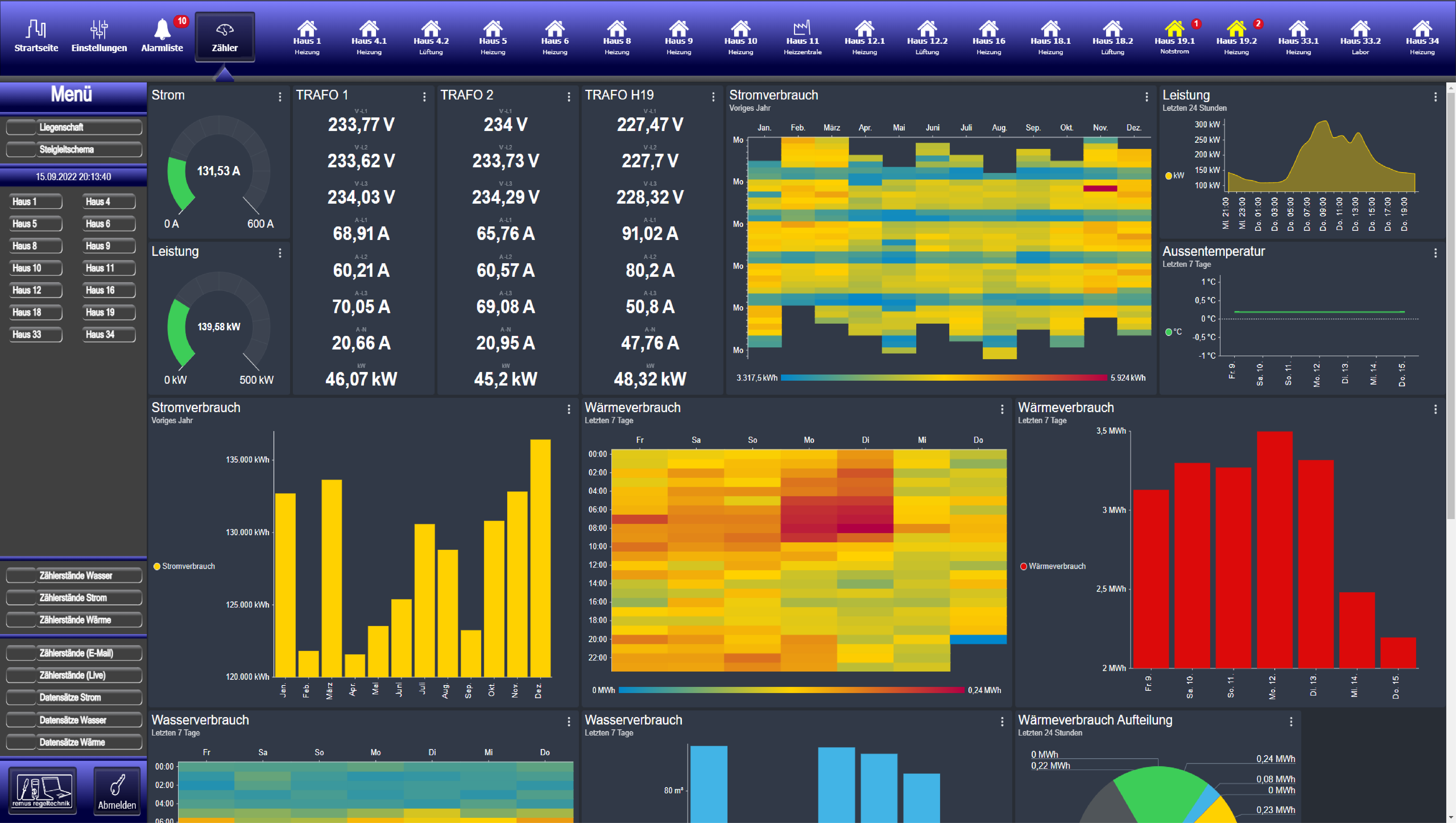Toggle the Wärmeverbrauch legend series
Image resolution: width=1456 pixels, height=823 pixels.
coord(1053,566)
